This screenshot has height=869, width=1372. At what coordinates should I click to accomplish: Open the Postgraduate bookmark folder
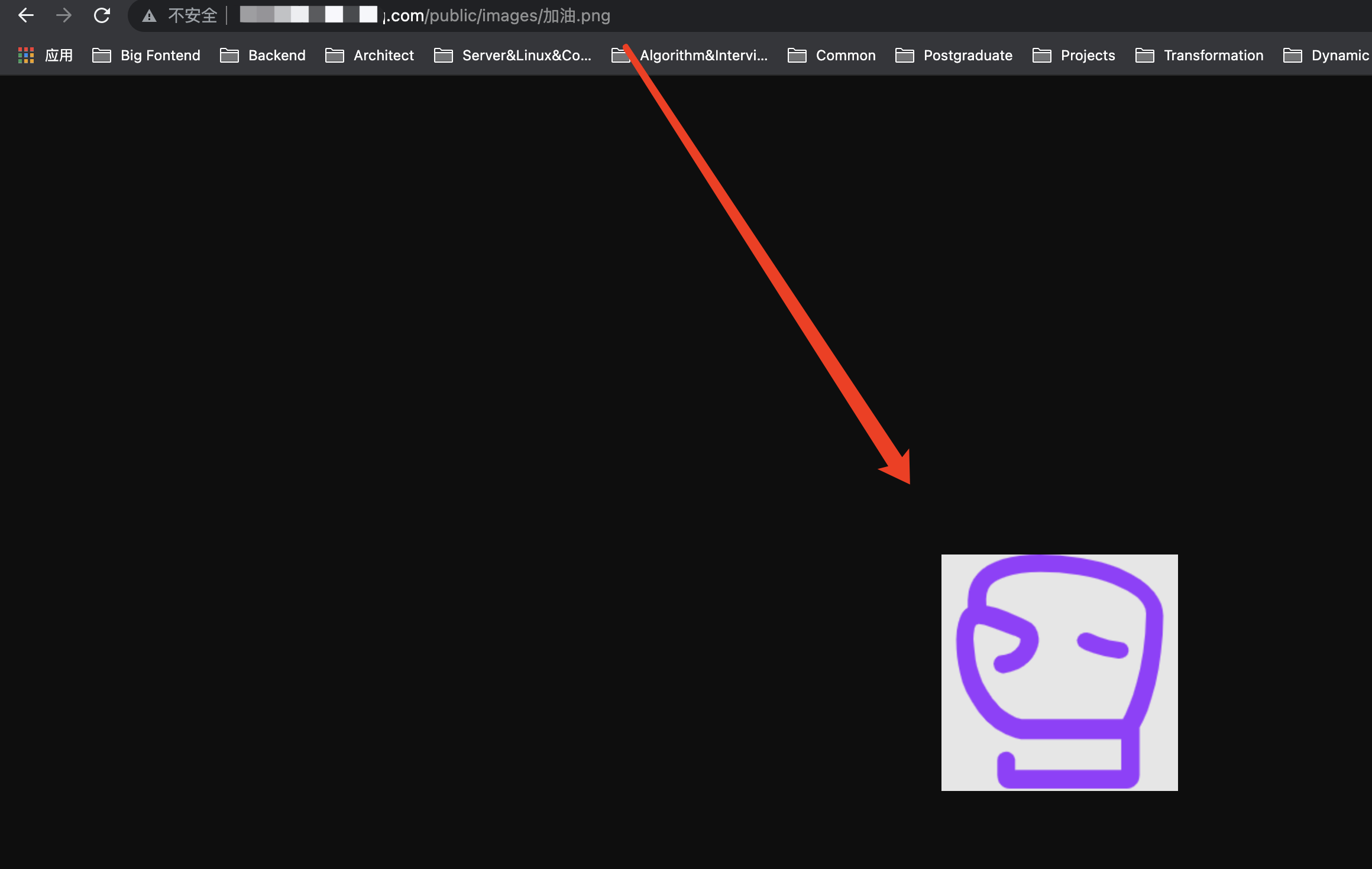click(x=954, y=56)
